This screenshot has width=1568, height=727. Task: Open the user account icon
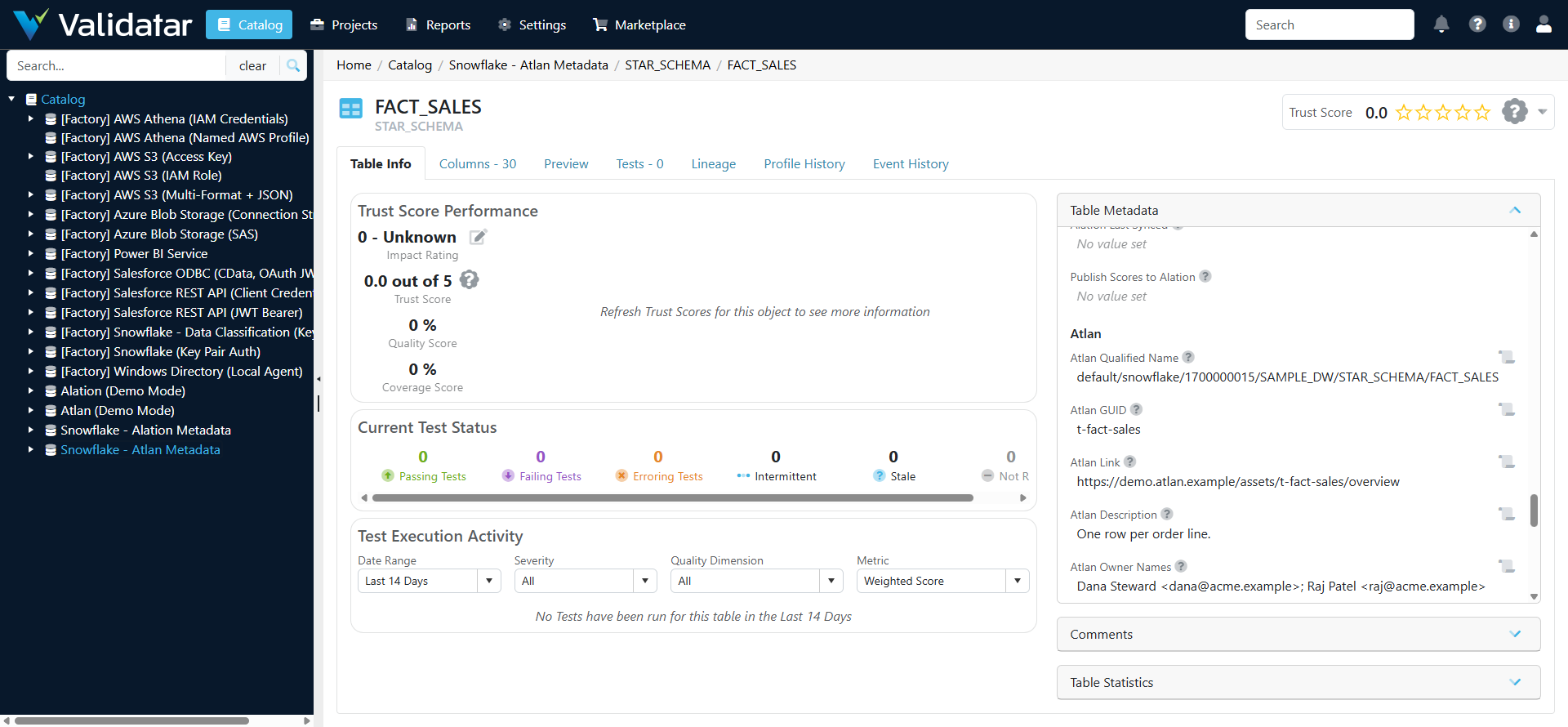coord(1543,25)
